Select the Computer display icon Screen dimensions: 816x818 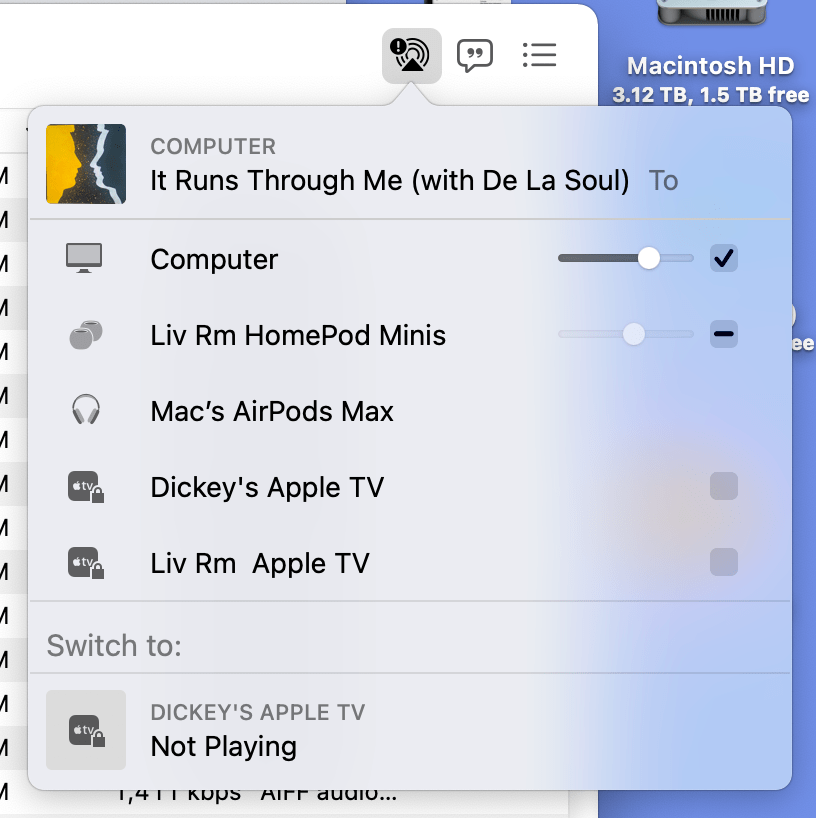pos(85,258)
